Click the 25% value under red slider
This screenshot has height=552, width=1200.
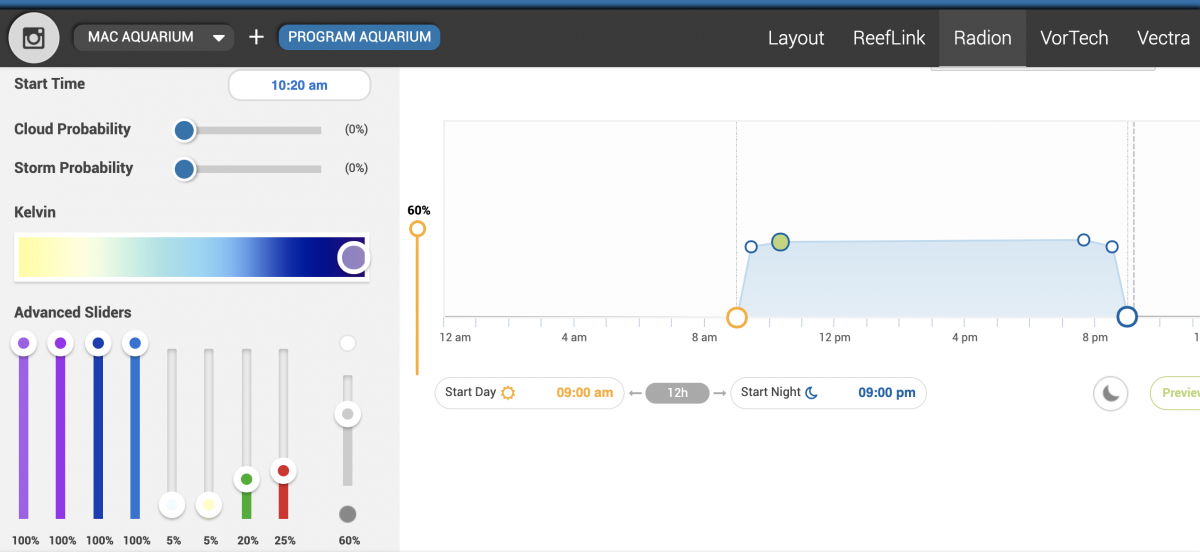(x=284, y=541)
